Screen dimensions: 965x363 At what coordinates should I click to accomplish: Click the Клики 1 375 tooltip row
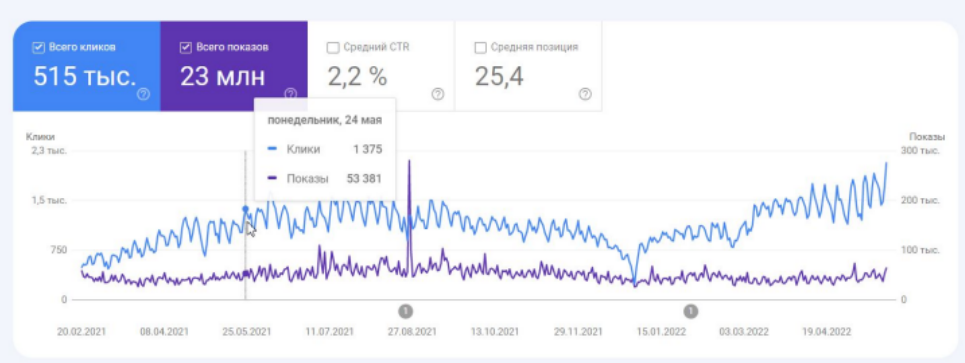pos(325,150)
